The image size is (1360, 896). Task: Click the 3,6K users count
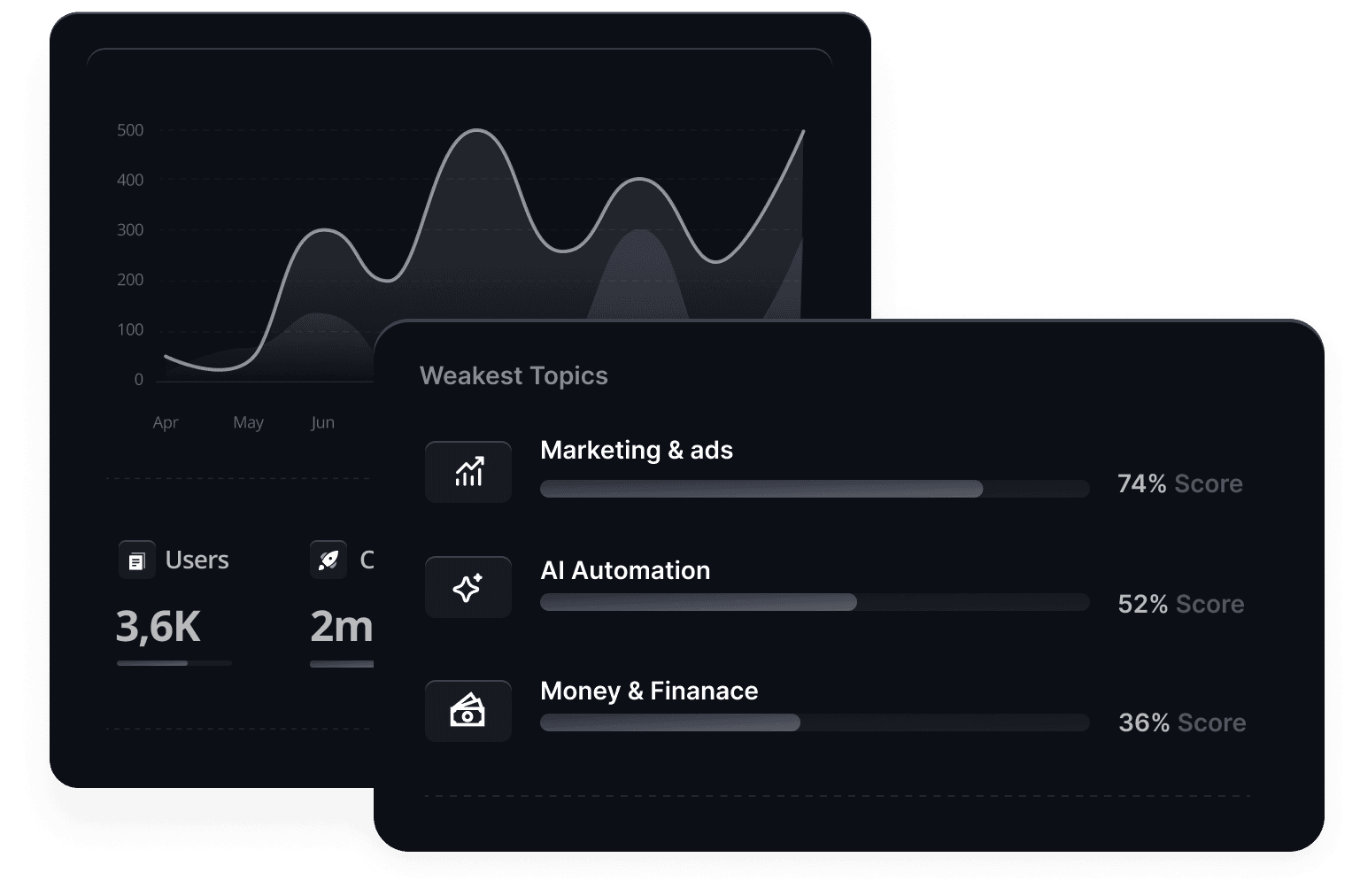(x=158, y=626)
